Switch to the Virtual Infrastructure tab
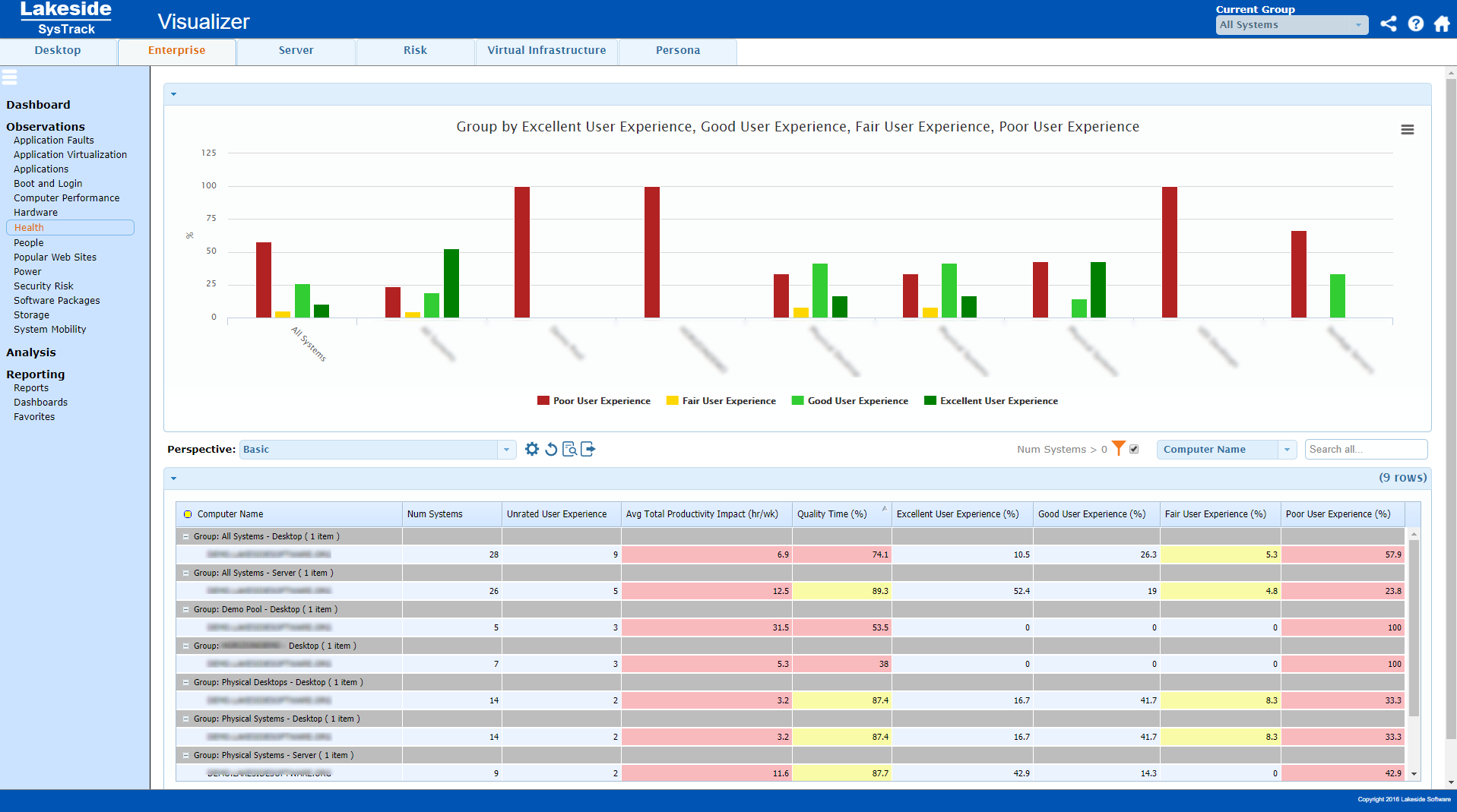This screenshot has height=812, width=1457. [546, 51]
